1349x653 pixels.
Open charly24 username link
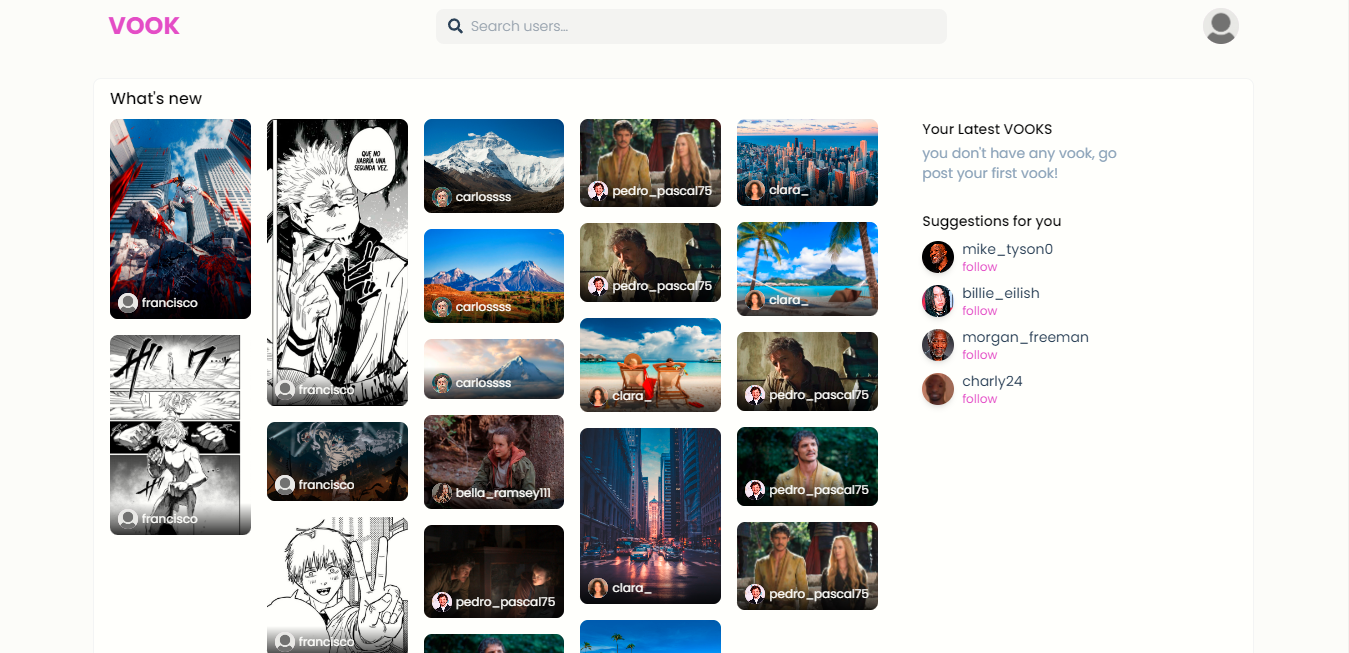(992, 381)
